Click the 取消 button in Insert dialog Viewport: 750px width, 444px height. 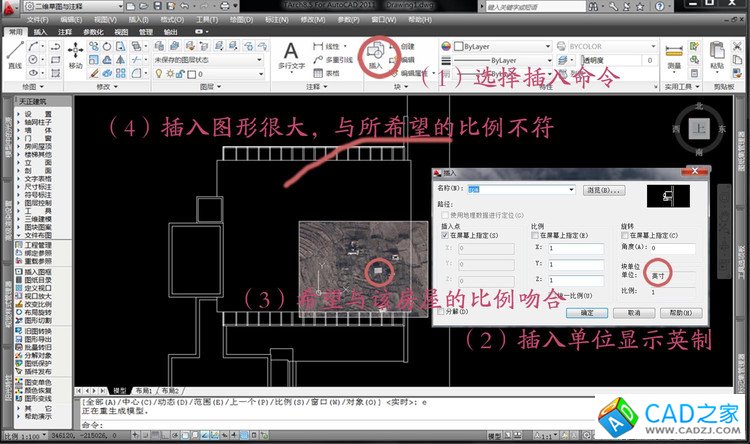[634, 313]
